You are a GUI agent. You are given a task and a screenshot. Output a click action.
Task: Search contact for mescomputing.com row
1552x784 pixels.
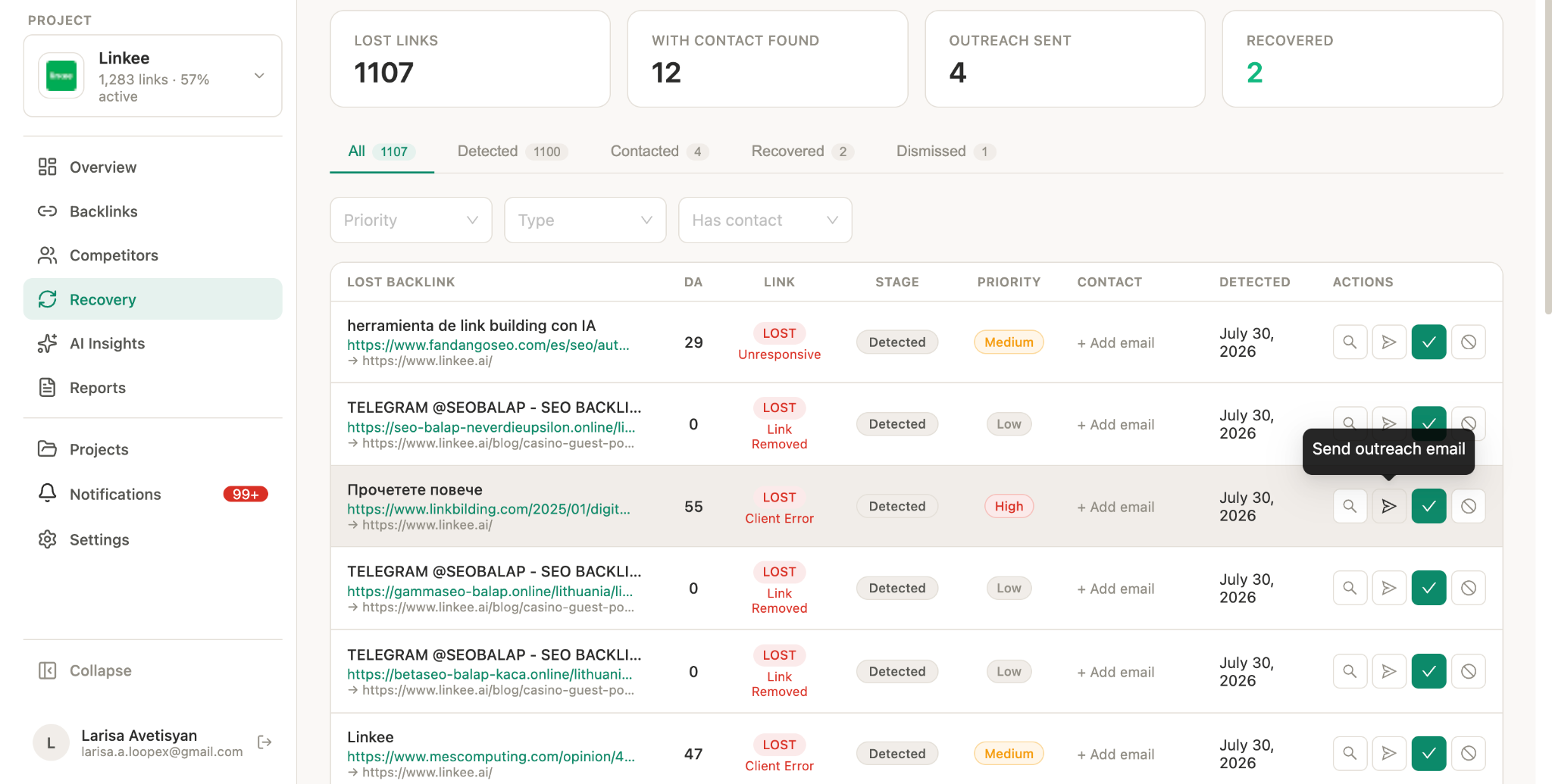point(1350,754)
